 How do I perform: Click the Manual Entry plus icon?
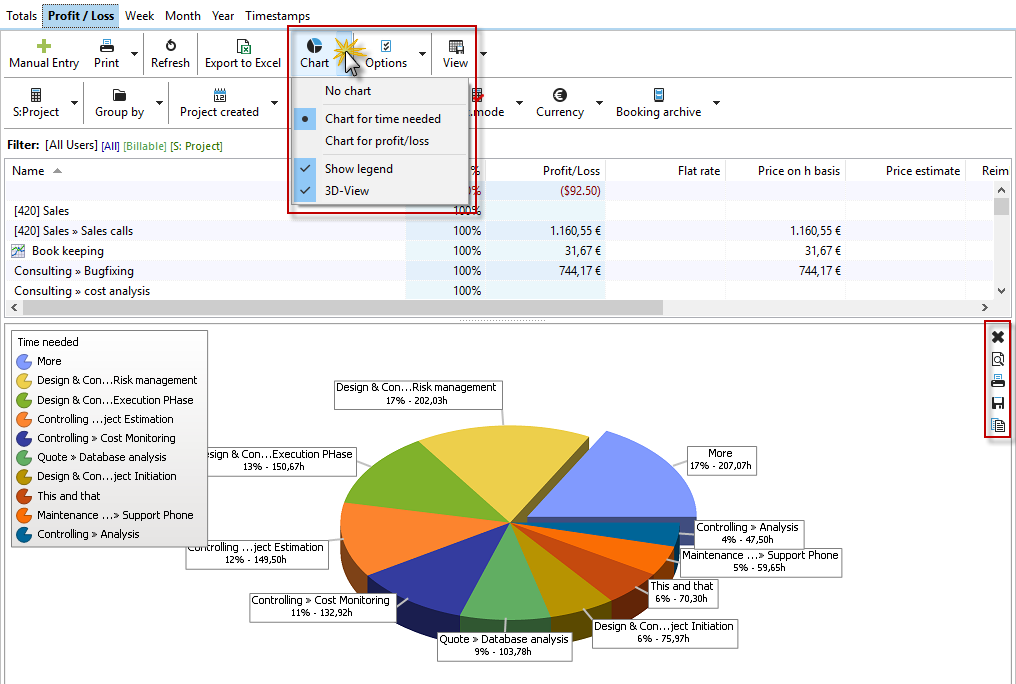coord(44,46)
